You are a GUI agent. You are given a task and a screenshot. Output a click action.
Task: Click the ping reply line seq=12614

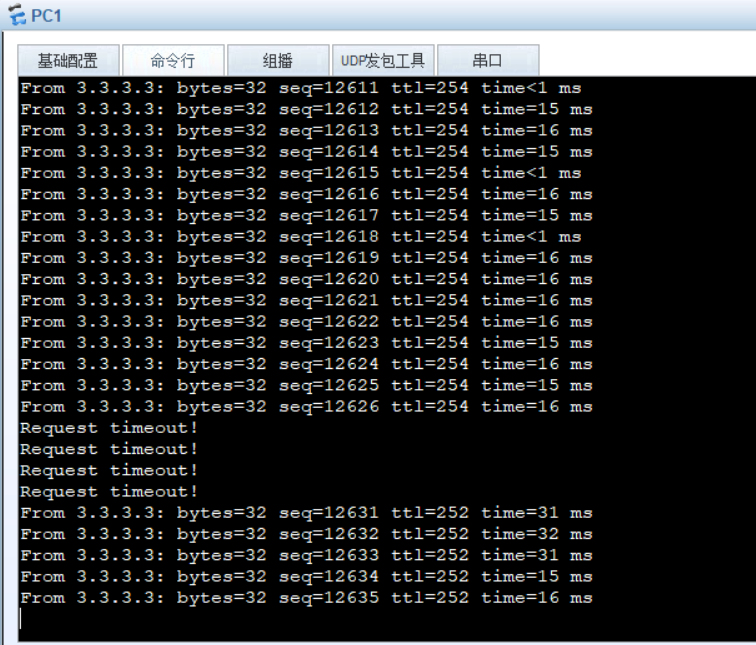[306, 152]
